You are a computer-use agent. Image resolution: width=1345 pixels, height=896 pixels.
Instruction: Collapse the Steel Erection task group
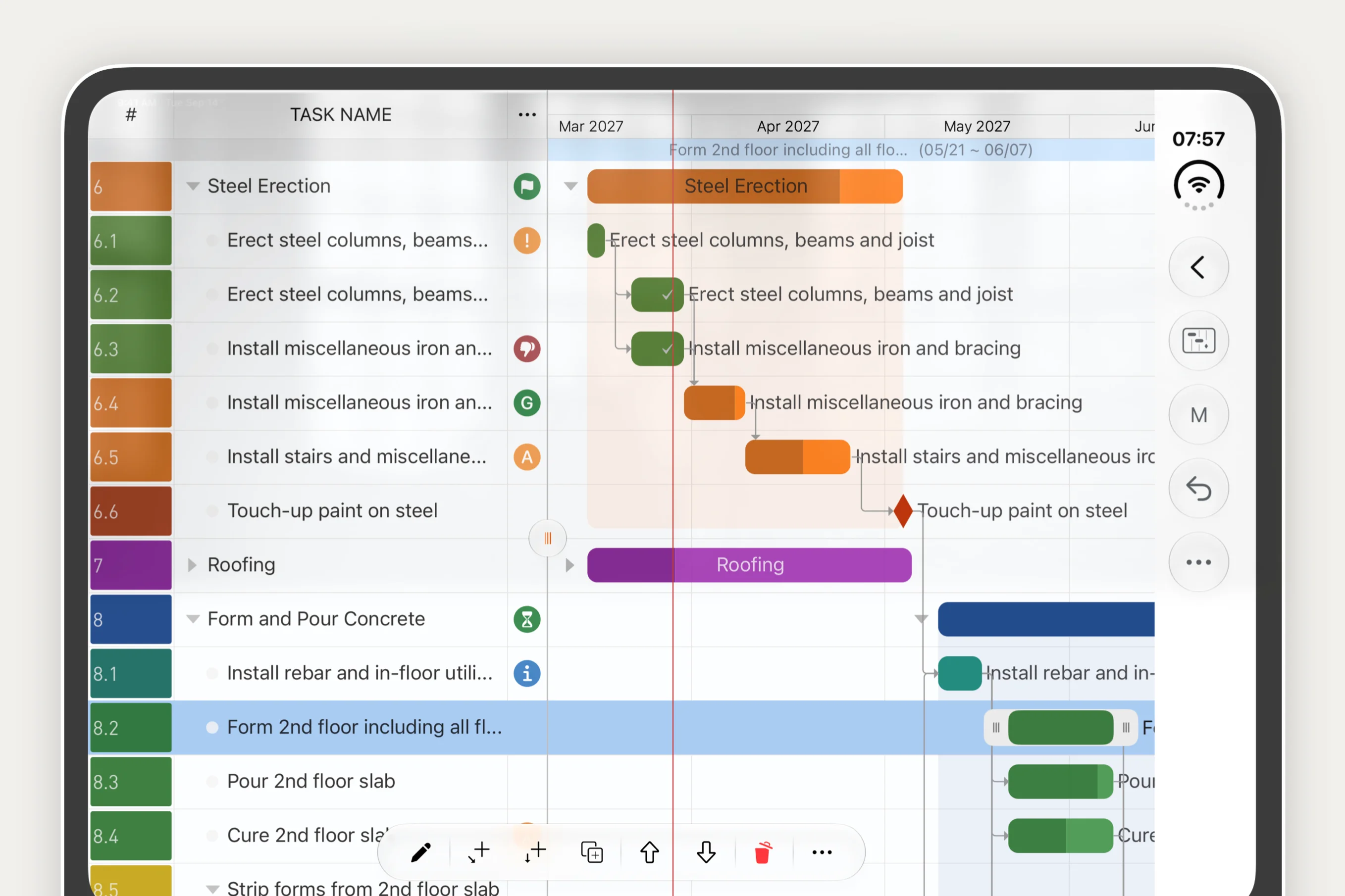(x=193, y=186)
